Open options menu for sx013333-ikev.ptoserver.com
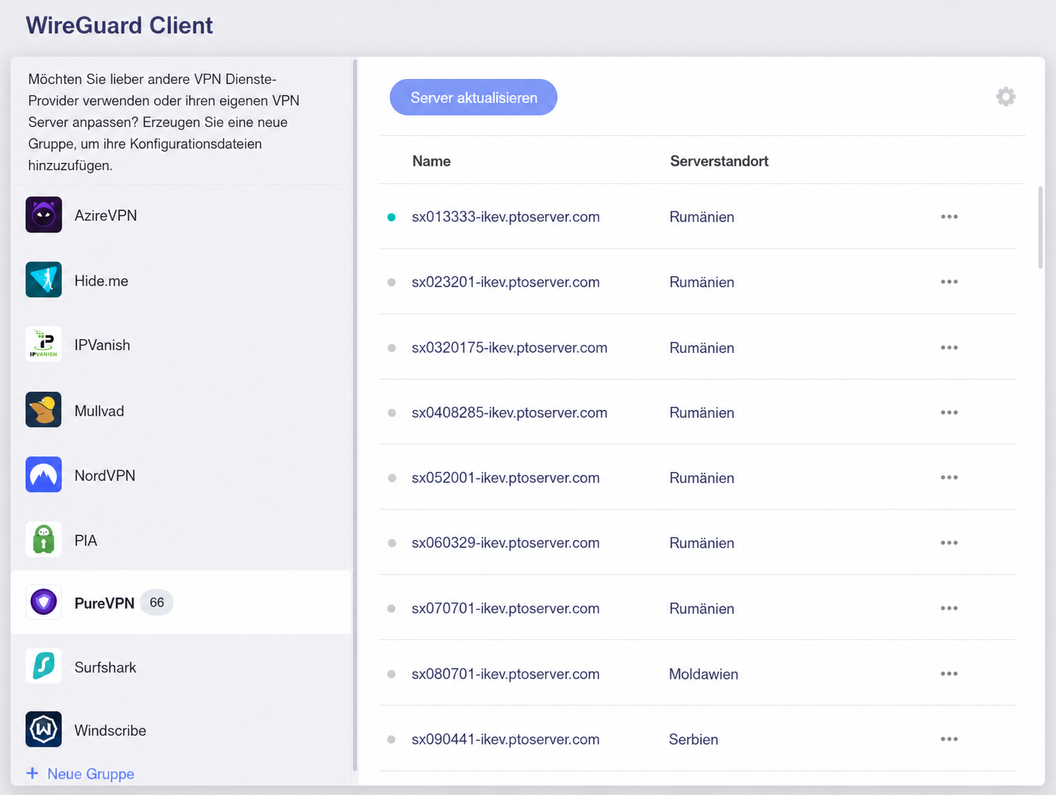 (x=949, y=217)
